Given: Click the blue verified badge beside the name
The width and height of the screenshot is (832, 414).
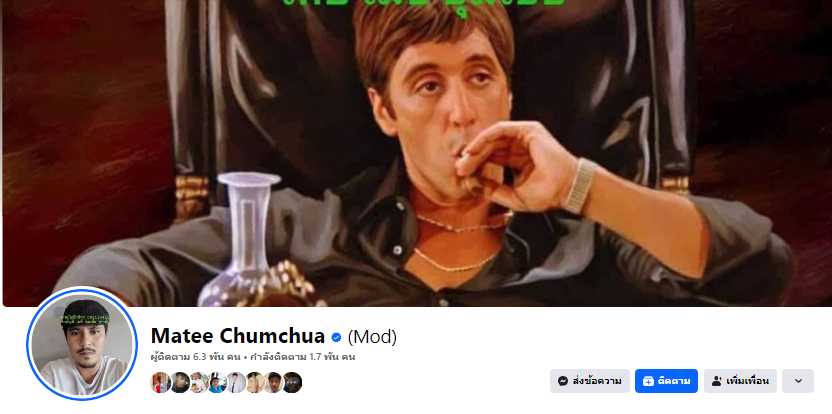Looking at the screenshot, I should (x=336, y=337).
